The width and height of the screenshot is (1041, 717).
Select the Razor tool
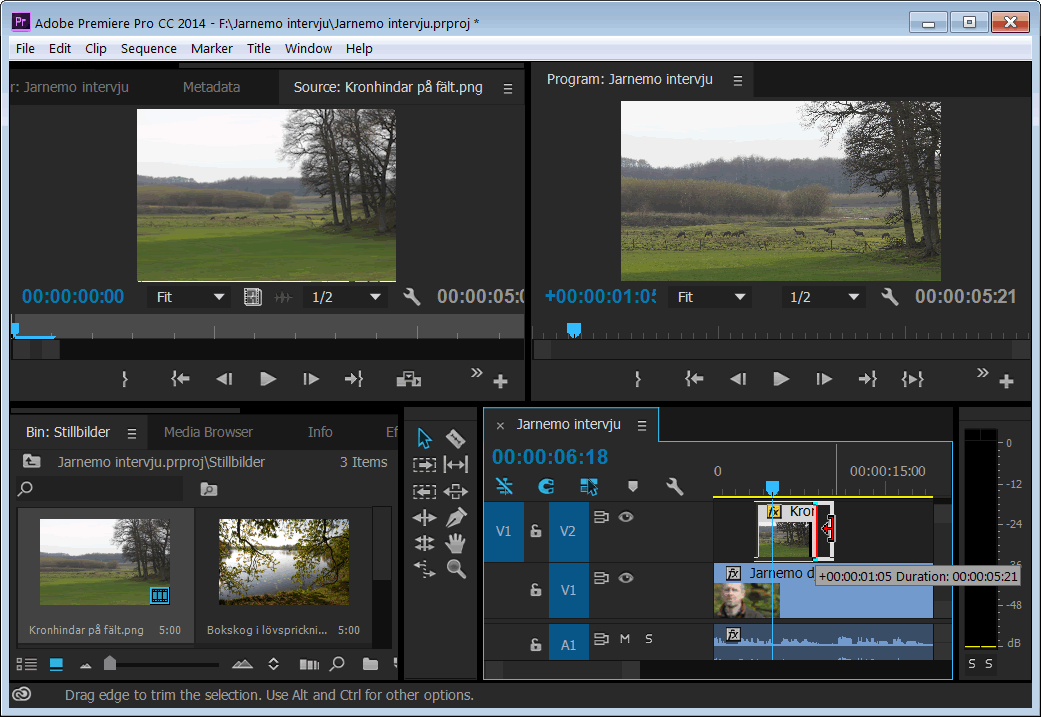pyautogui.click(x=455, y=439)
